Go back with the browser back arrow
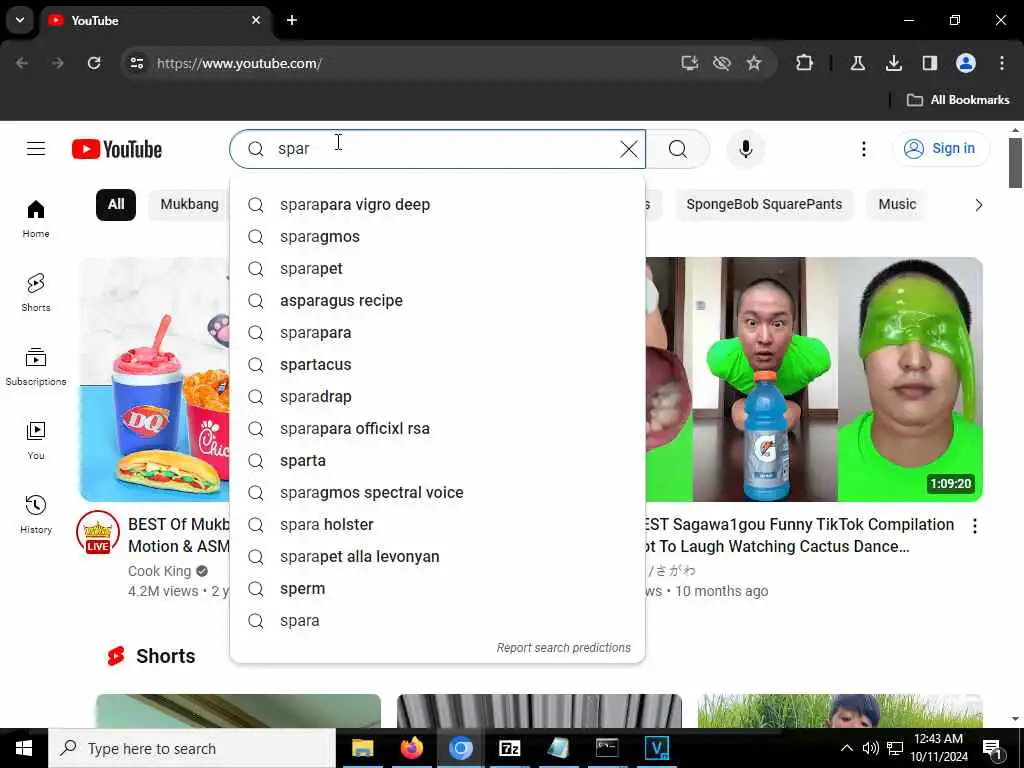1024x768 pixels. click(22, 63)
